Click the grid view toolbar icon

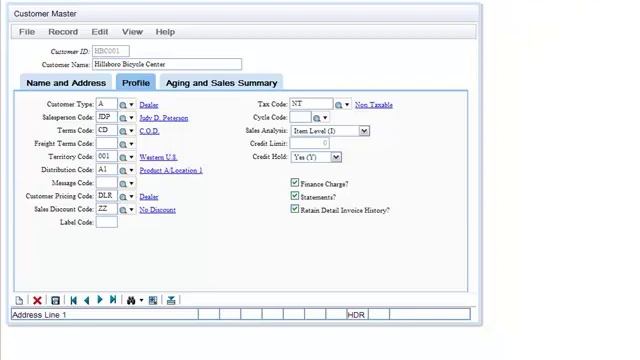click(x=153, y=300)
